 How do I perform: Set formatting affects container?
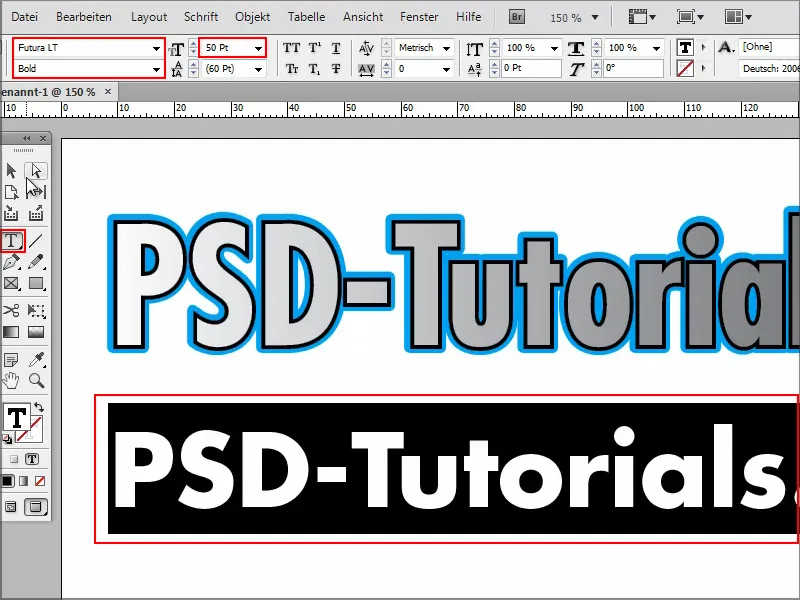[x=14, y=459]
